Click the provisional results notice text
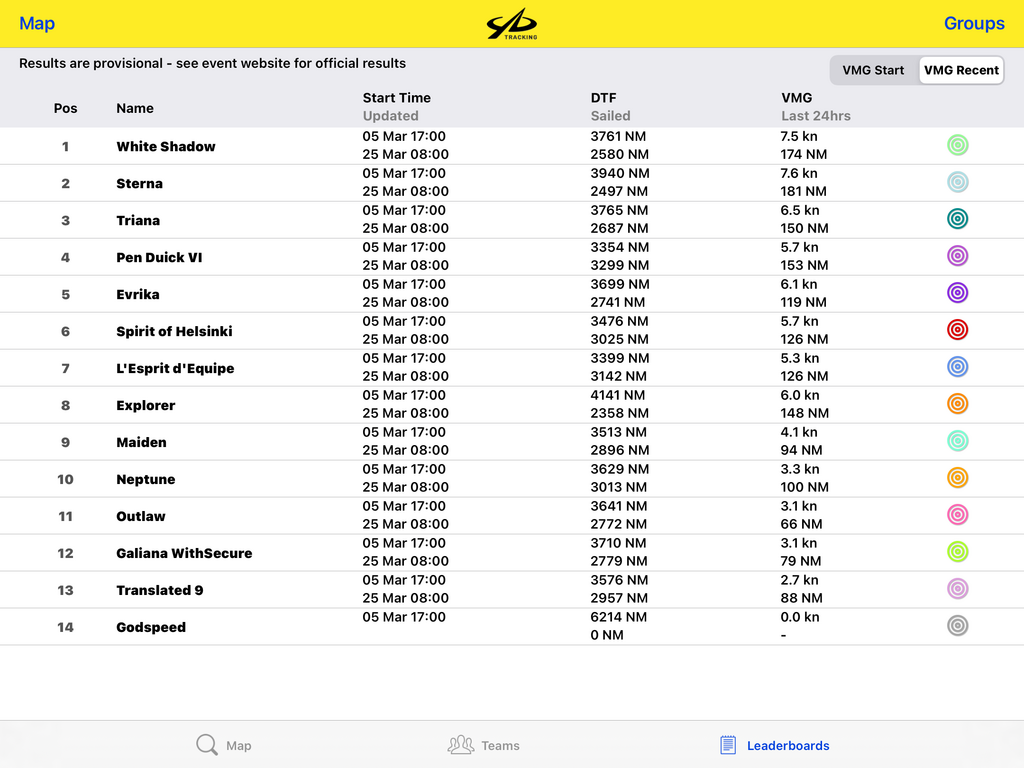Screen dimensions: 1024x768 tap(212, 63)
